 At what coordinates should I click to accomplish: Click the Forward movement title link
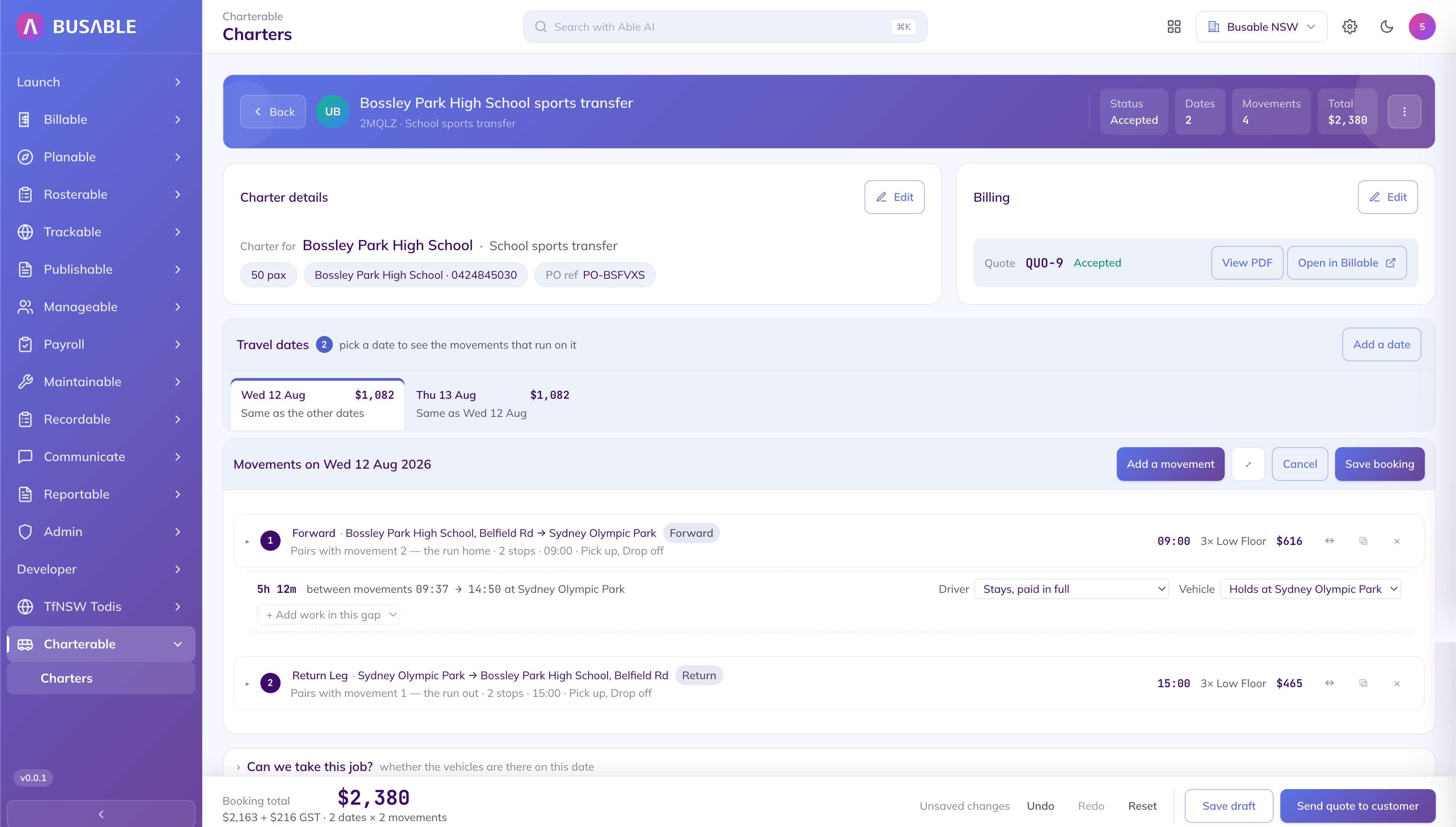click(x=313, y=533)
